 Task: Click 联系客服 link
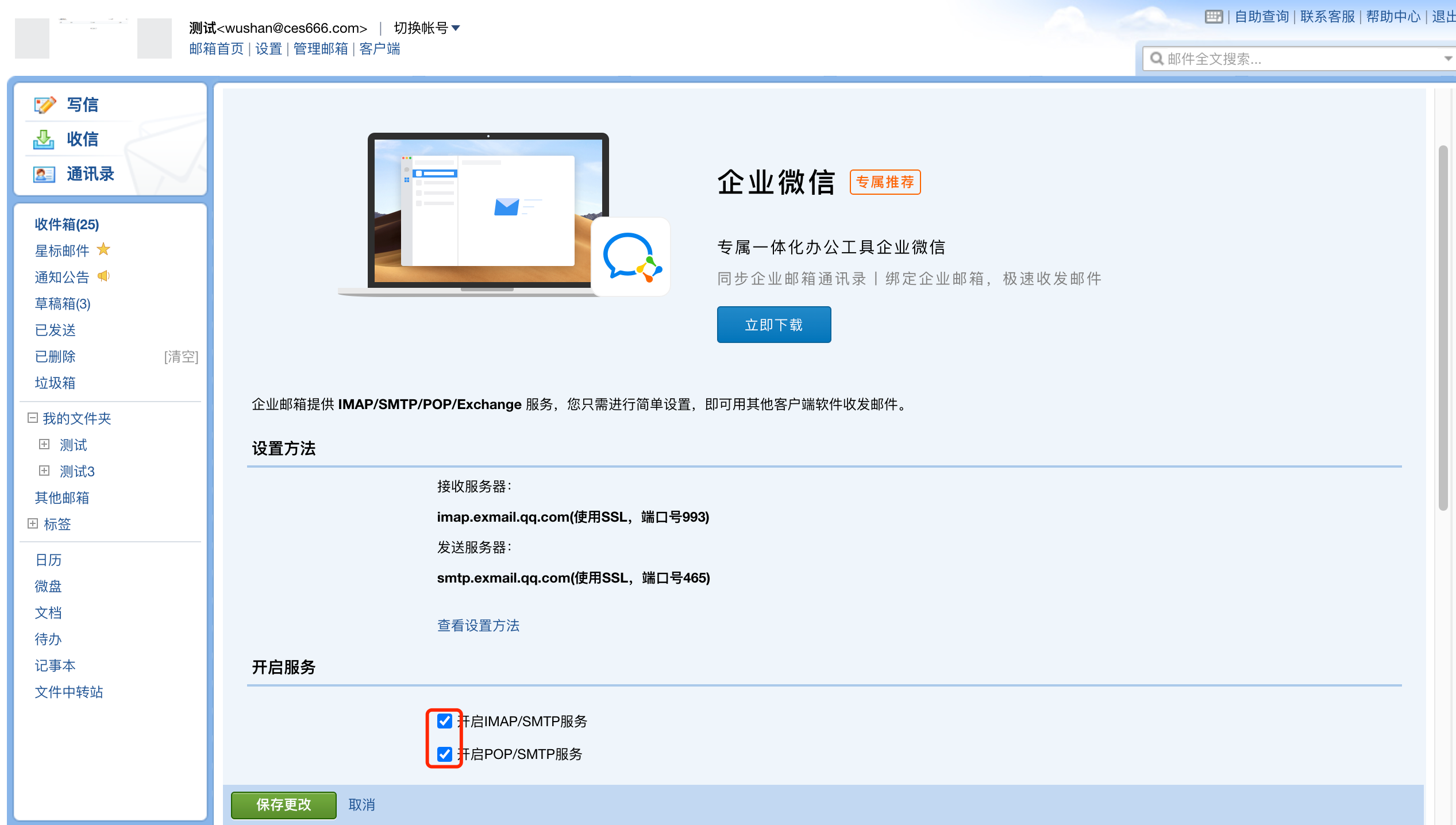coord(1327,17)
